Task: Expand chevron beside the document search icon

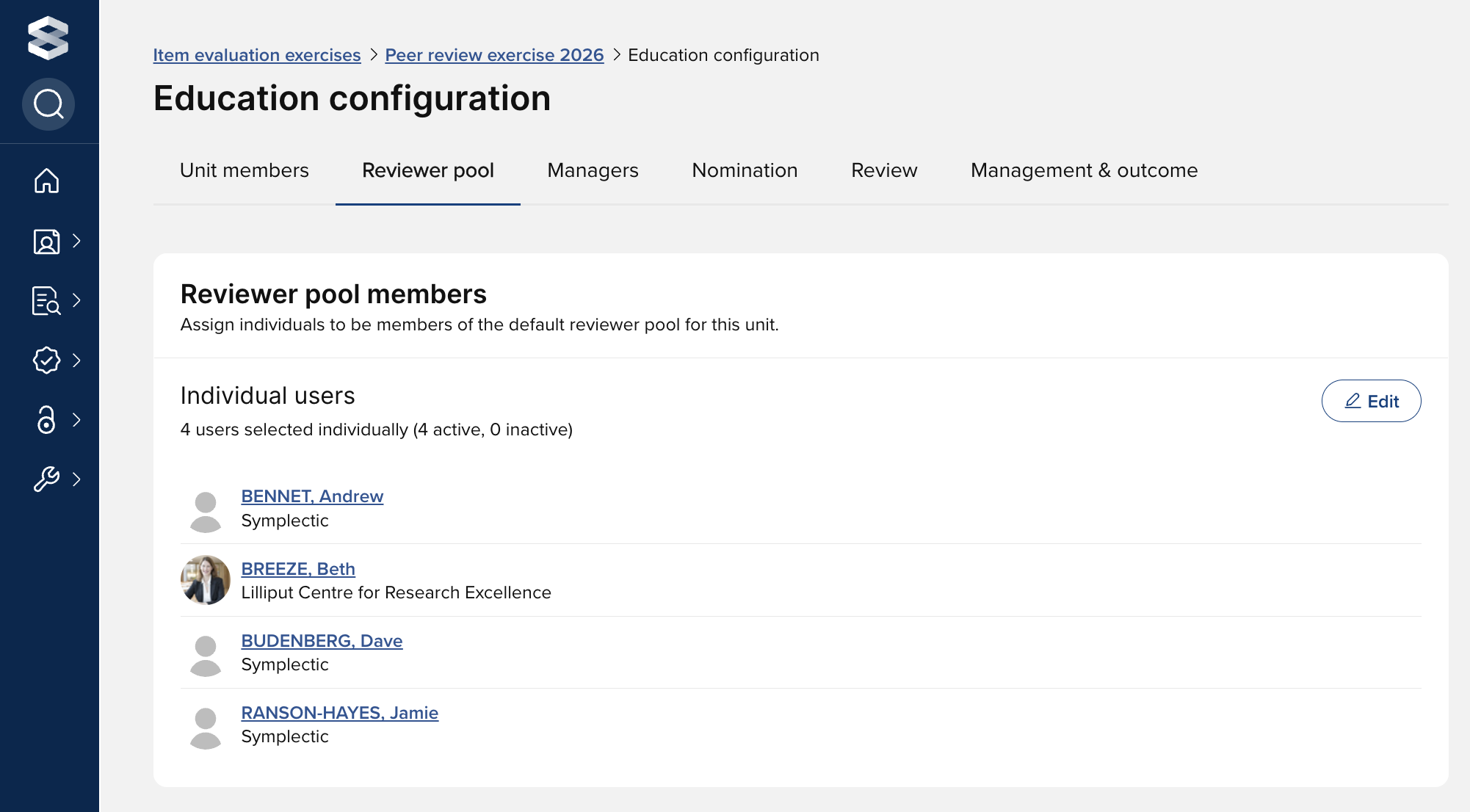Action: (x=76, y=300)
